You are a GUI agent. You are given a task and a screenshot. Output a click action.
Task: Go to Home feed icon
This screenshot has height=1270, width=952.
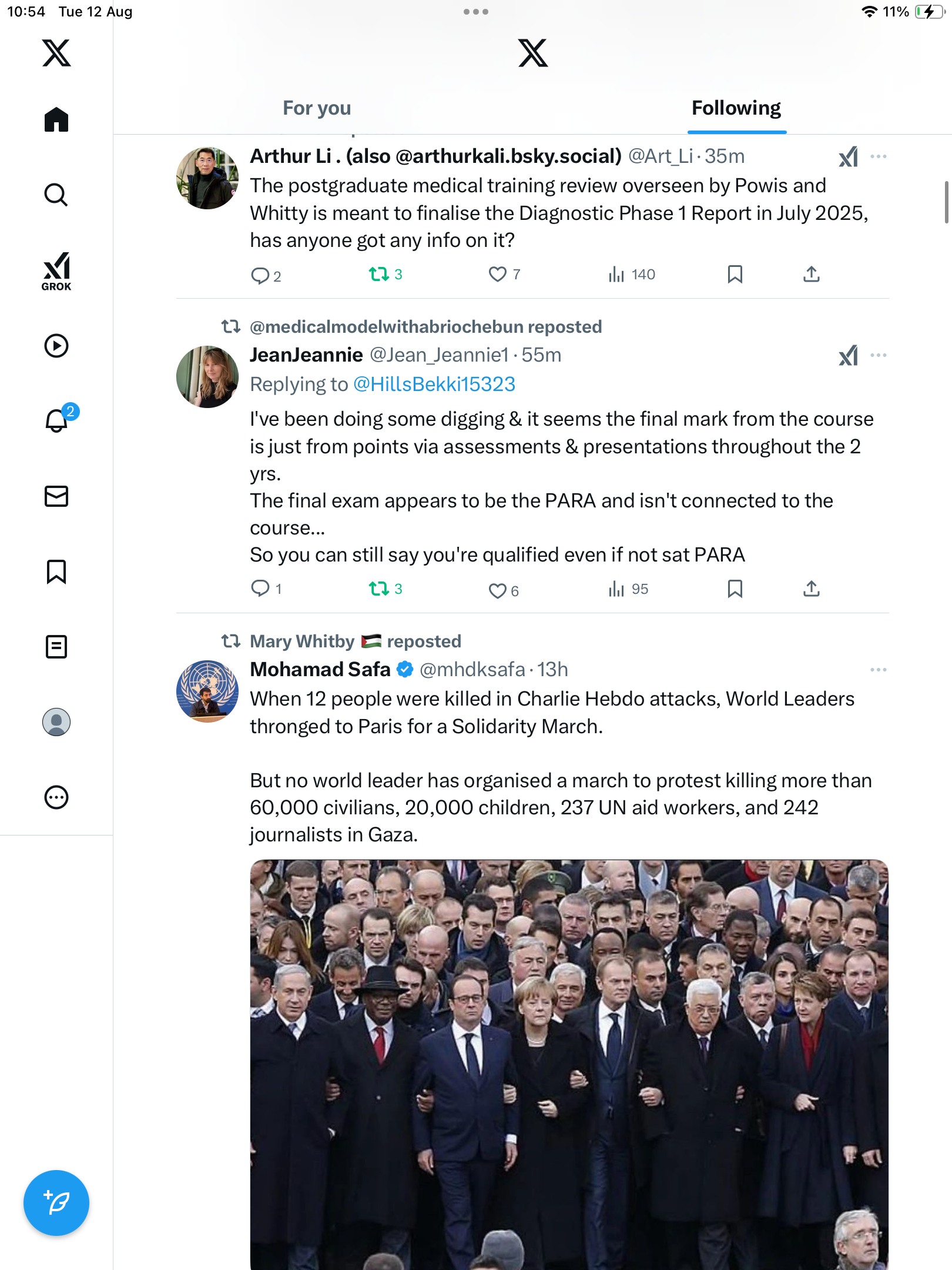56,120
